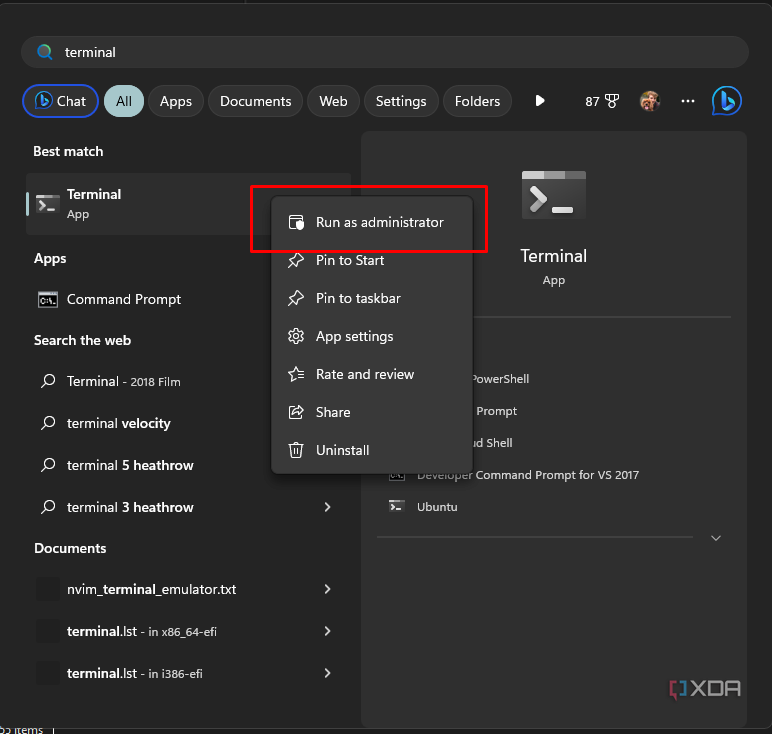772x734 pixels.
Task: Open the large Bing chat icon
Action: coord(727,101)
